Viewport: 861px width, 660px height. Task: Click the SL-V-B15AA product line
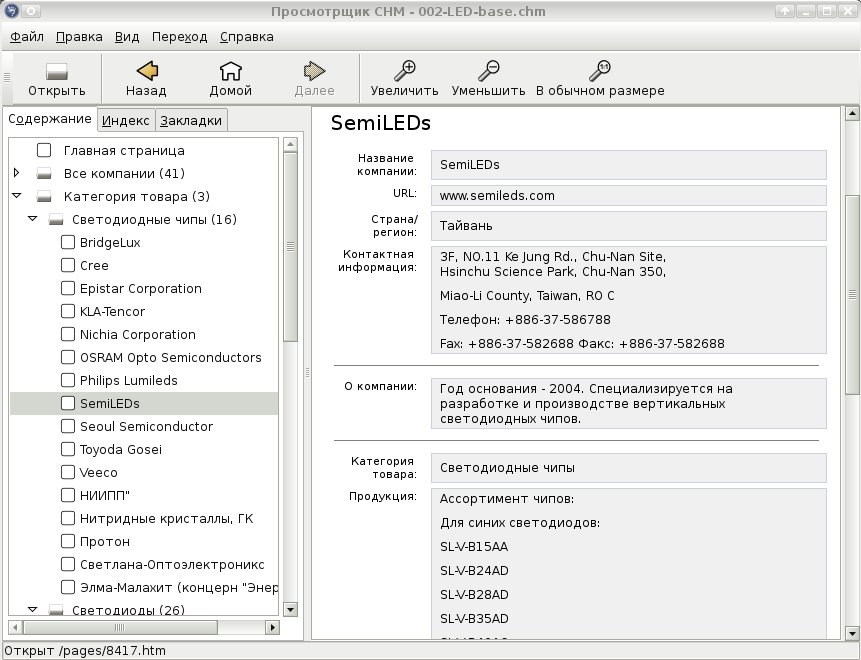[x=474, y=547]
